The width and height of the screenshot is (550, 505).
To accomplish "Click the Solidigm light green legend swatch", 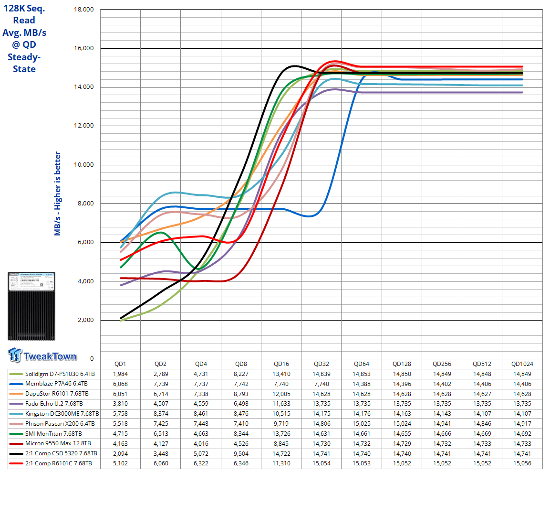I will [16, 374].
